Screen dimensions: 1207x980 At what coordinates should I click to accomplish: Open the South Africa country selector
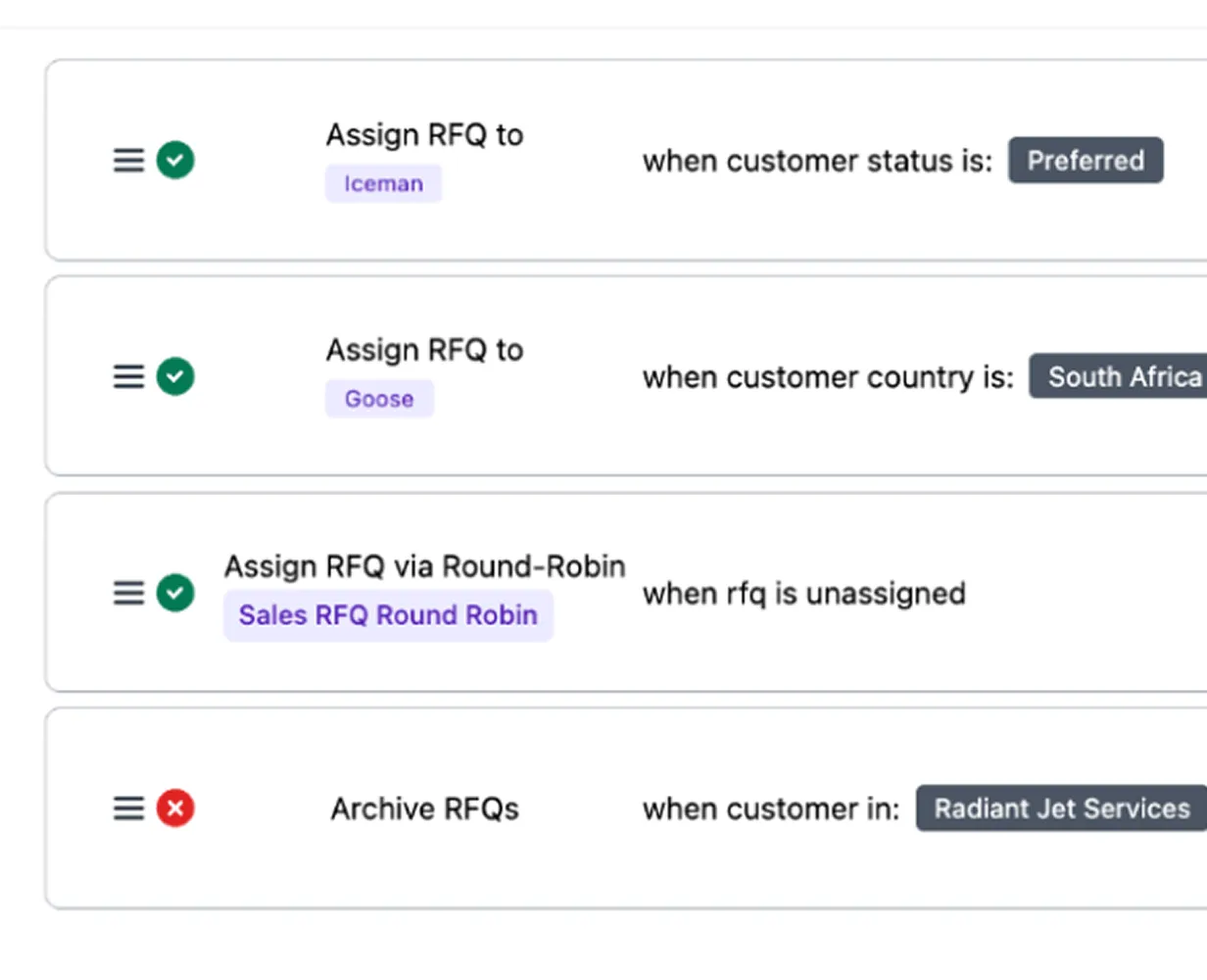tap(1122, 375)
